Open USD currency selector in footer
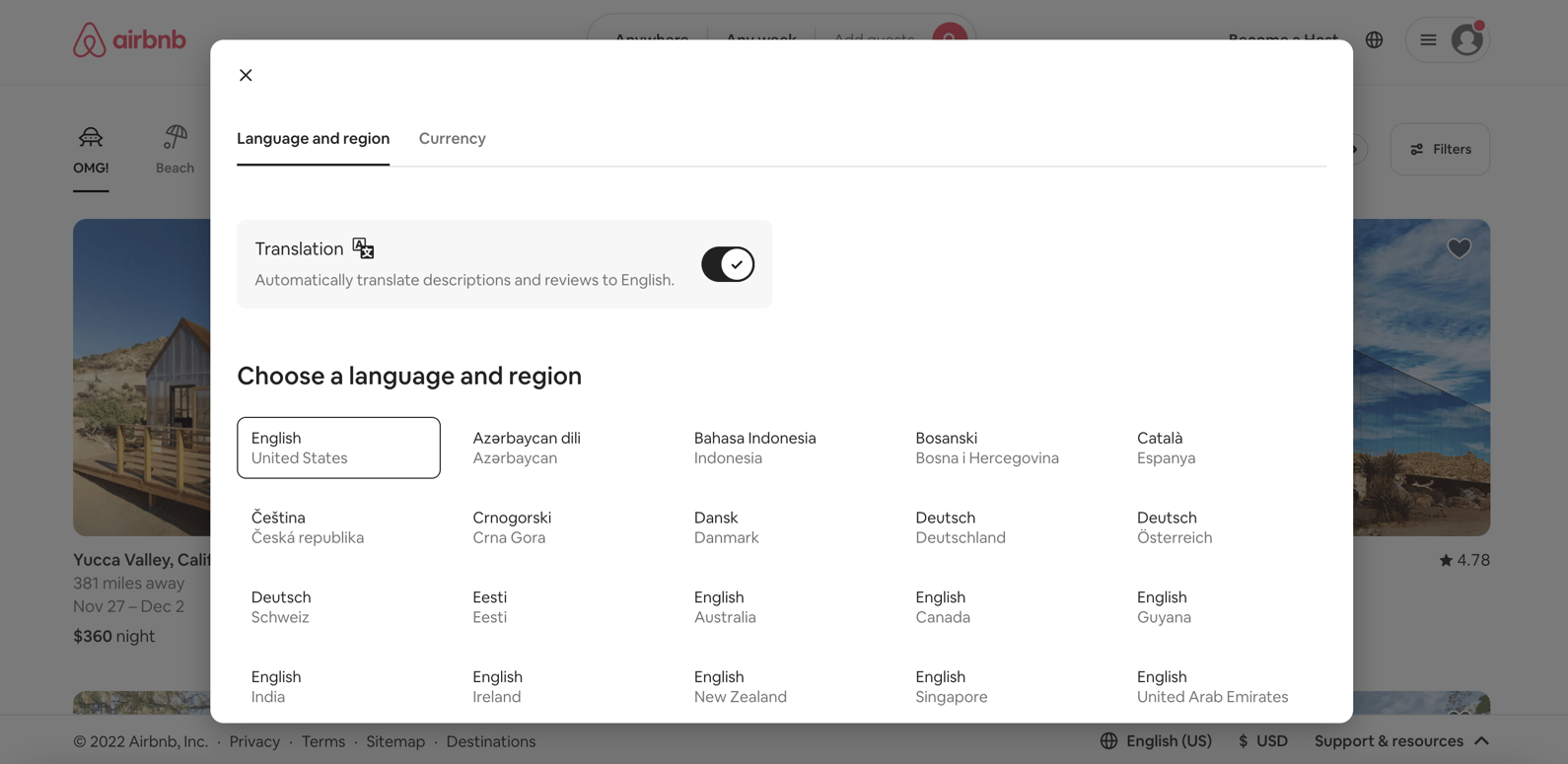The image size is (1568, 764). pyautogui.click(x=1263, y=741)
